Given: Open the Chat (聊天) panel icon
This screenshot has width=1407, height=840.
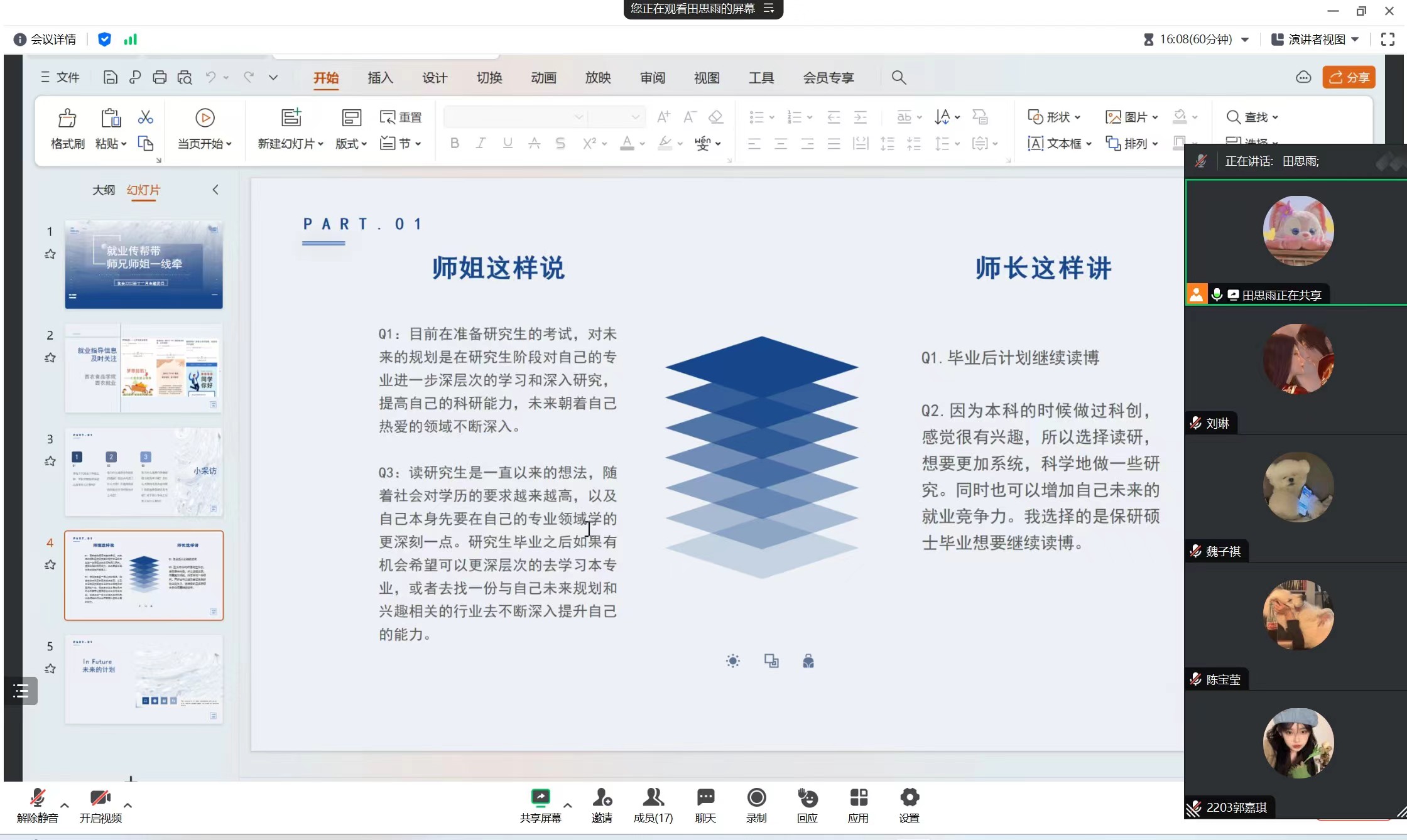Looking at the screenshot, I should [705, 798].
